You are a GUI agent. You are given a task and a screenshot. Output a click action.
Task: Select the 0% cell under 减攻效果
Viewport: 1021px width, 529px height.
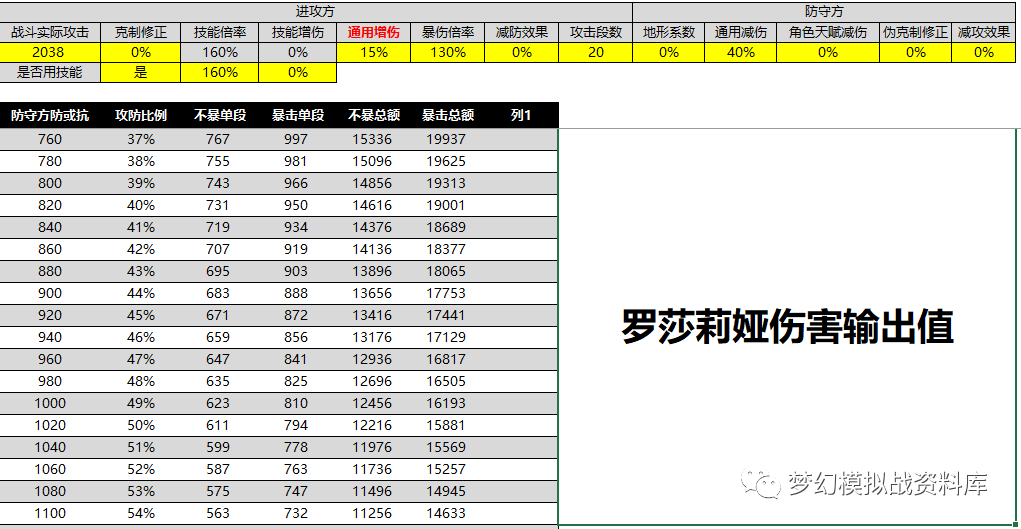pyautogui.click(x=984, y=53)
